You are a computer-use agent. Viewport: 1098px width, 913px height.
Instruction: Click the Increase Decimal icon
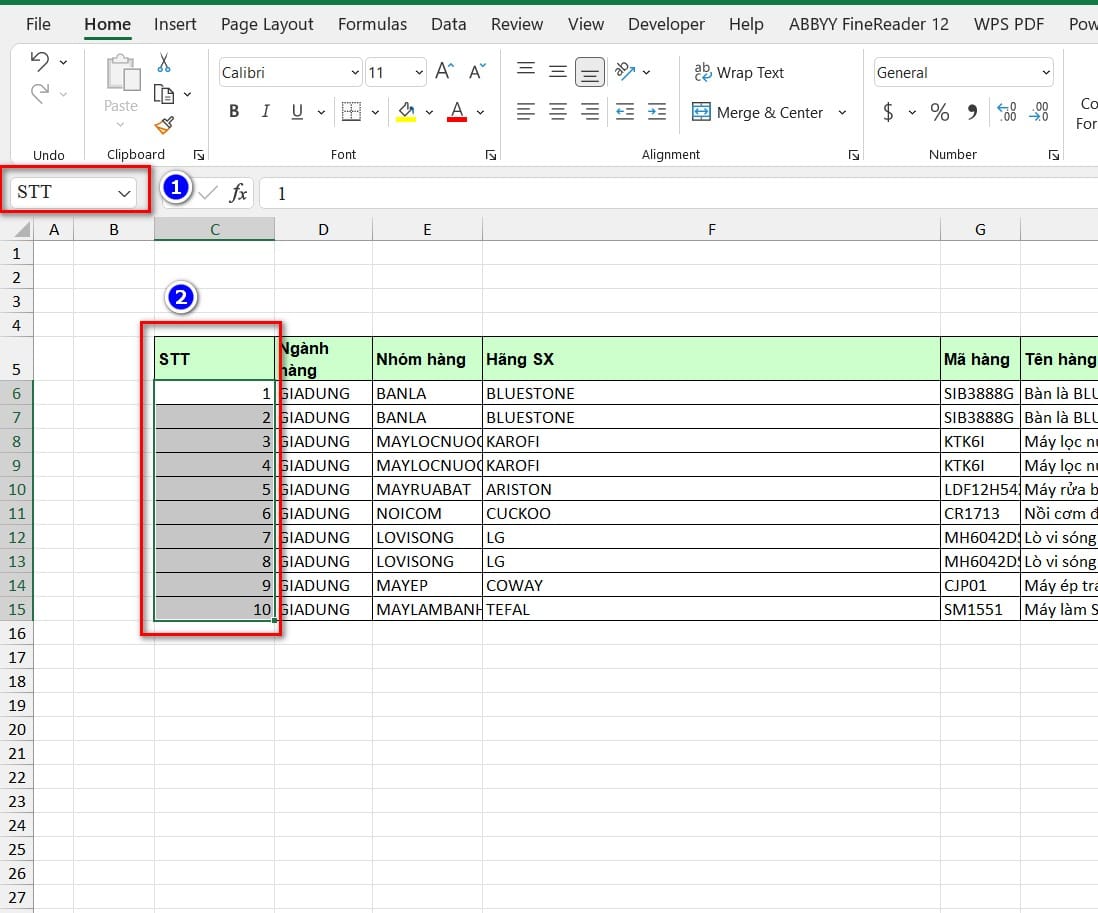point(1007,111)
